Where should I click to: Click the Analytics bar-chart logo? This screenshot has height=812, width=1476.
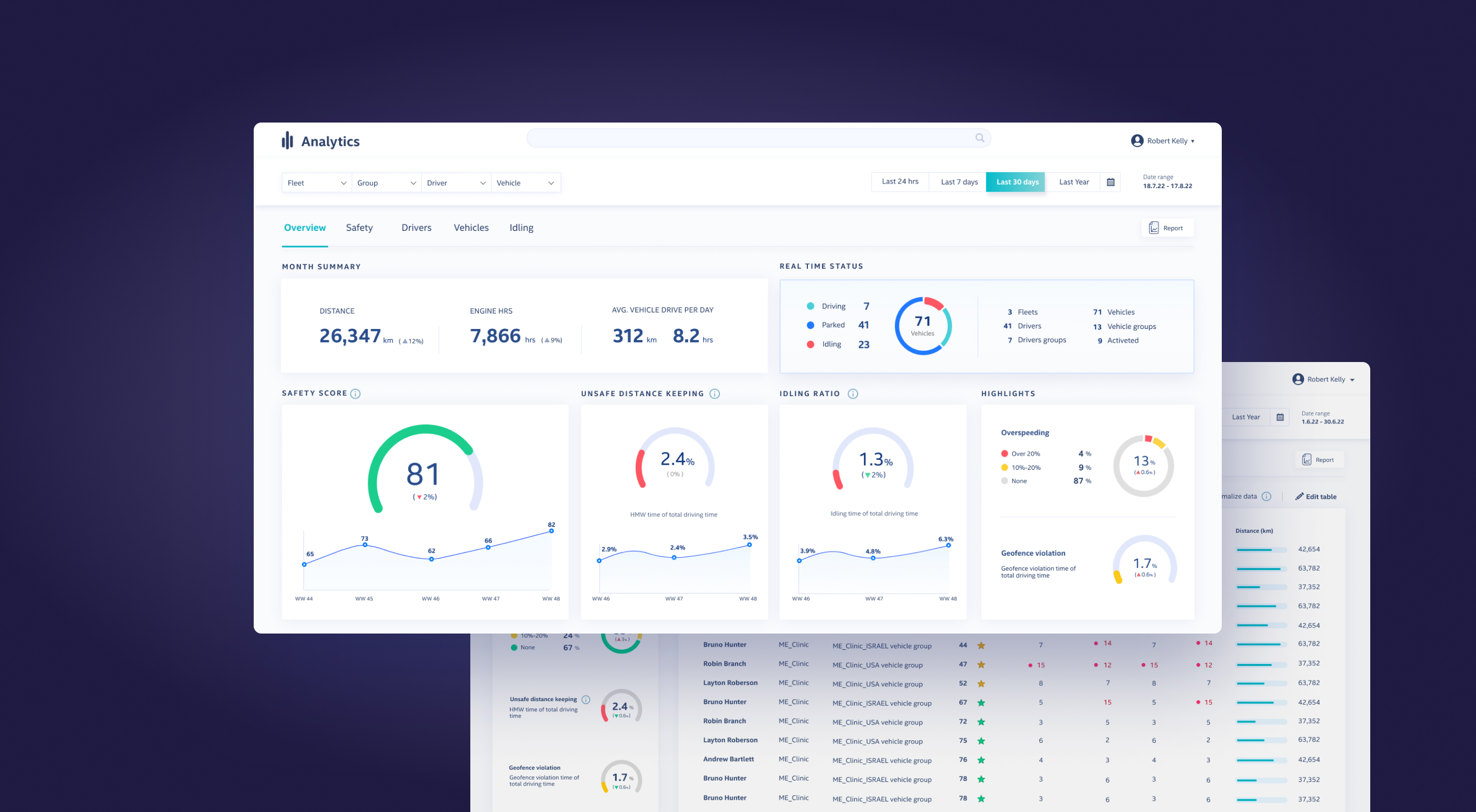point(287,140)
